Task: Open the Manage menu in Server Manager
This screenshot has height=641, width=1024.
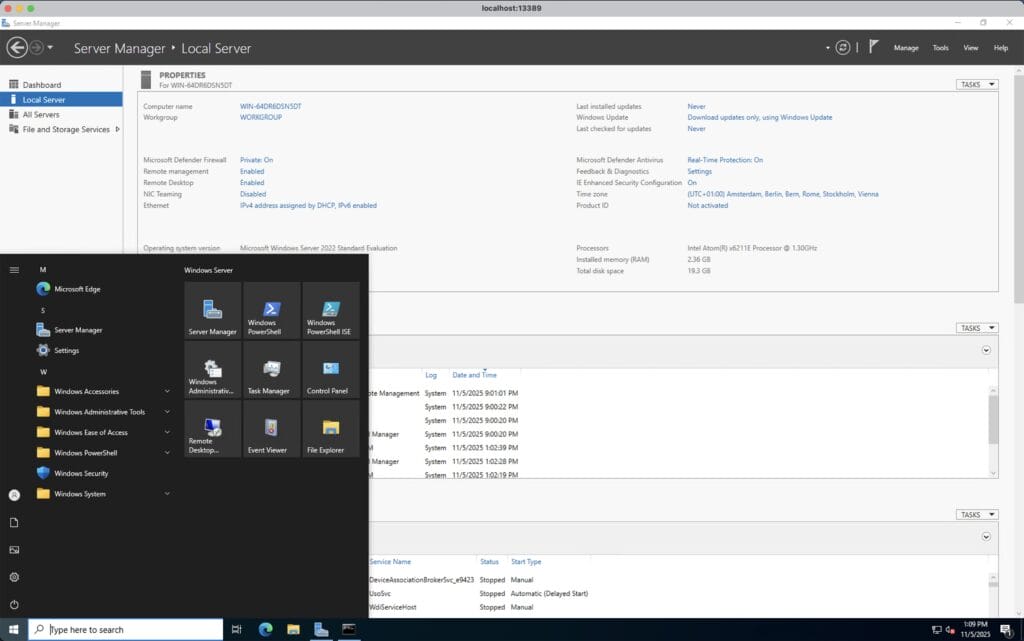Action: [x=906, y=47]
